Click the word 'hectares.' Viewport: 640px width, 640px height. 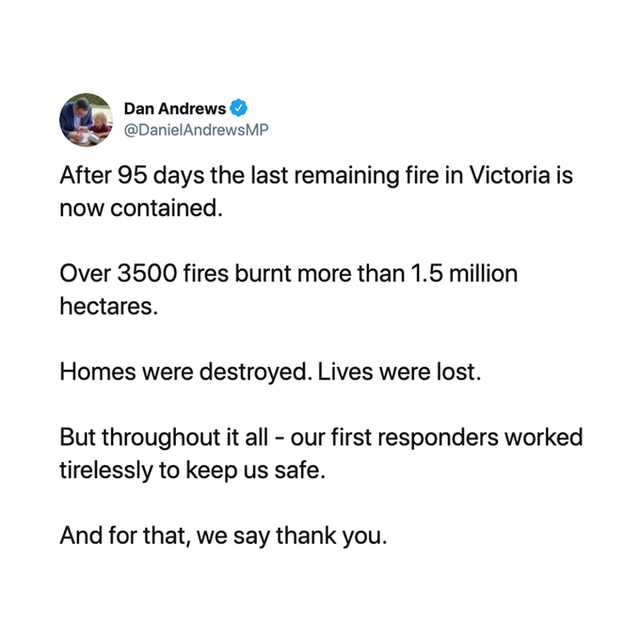[109, 307]
